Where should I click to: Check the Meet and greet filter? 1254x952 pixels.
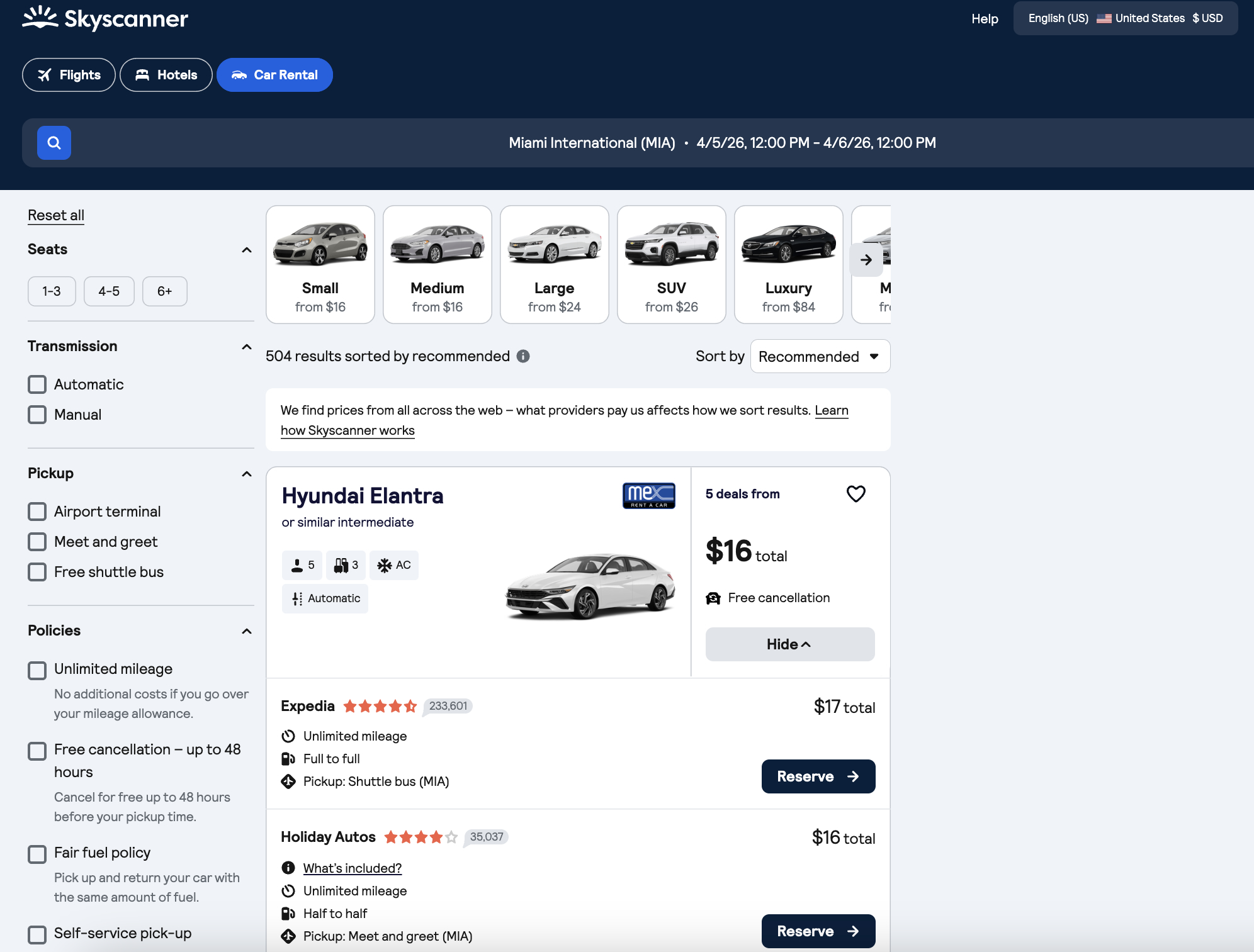coord(37,542)
